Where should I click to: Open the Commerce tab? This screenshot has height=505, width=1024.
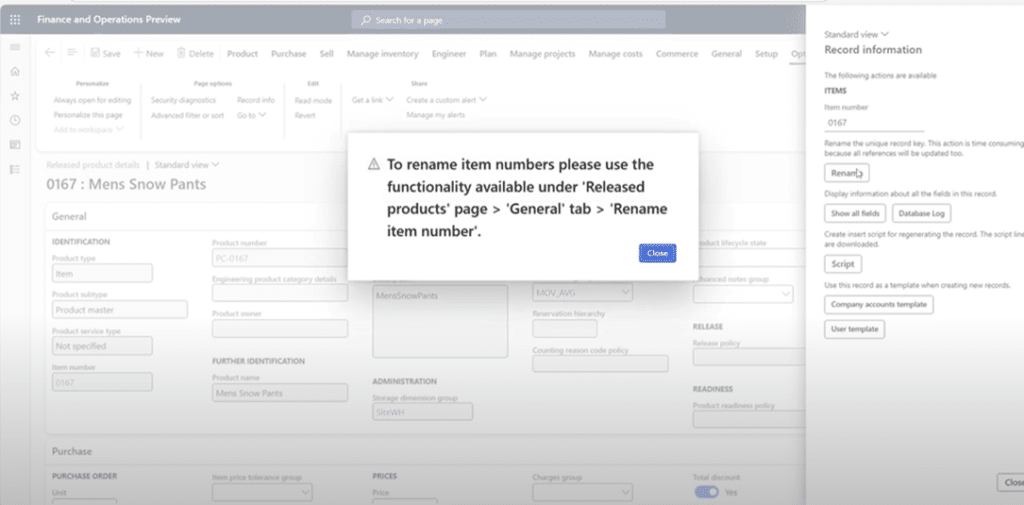coord(677,54)
